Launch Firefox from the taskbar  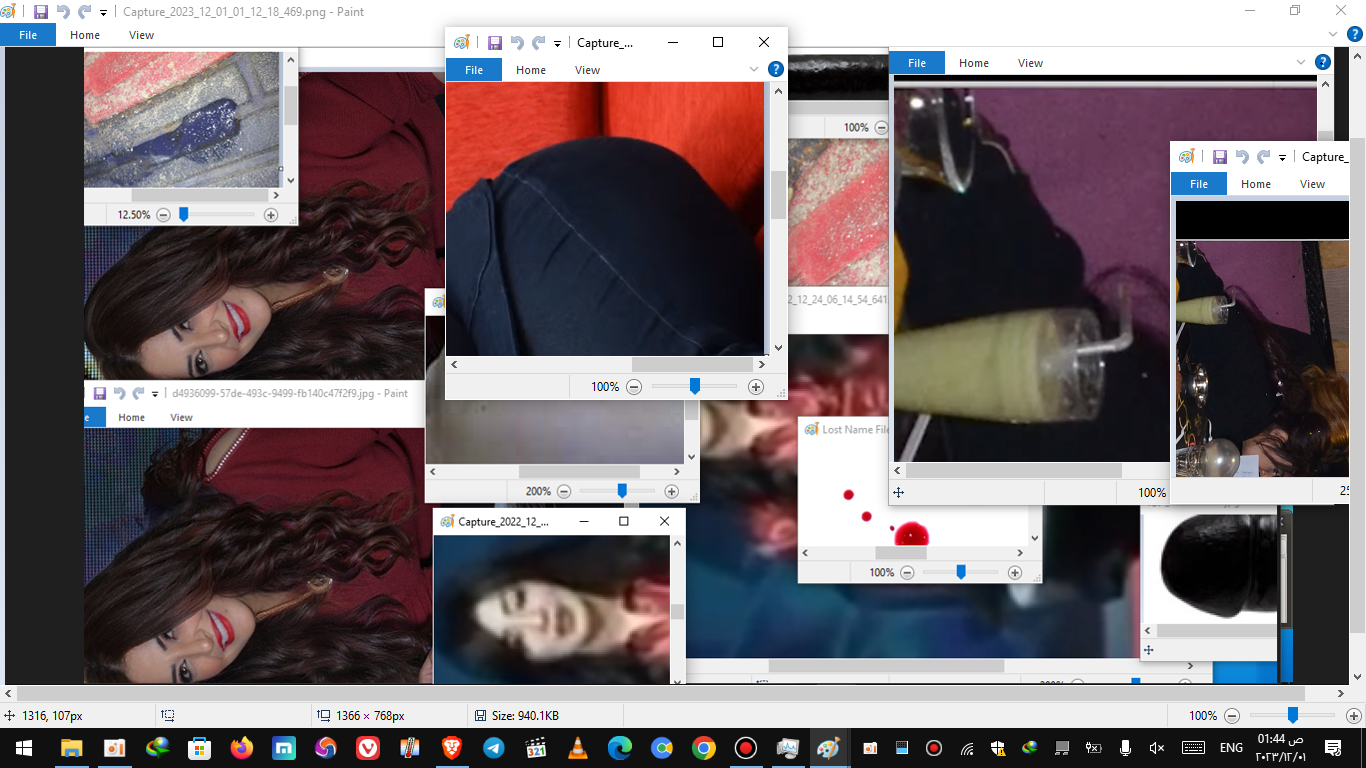tap(242, 748)
